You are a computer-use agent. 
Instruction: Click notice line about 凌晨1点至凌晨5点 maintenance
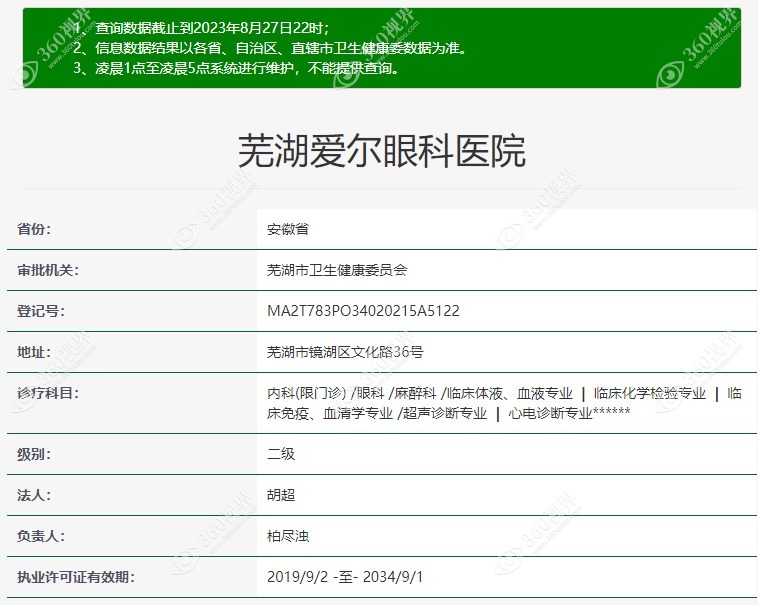pyautogui.click(x=236, y=68)
